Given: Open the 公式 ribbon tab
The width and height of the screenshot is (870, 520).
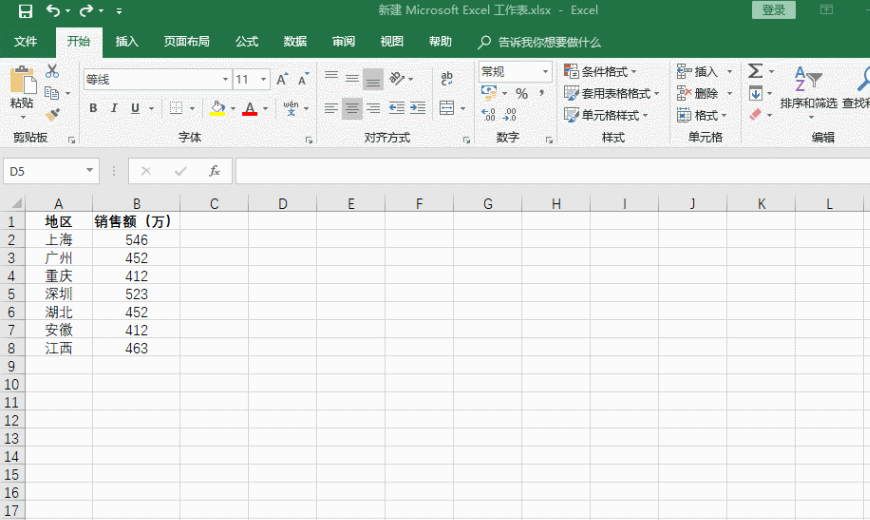Looking at the screenshot, I should (246, 42).
